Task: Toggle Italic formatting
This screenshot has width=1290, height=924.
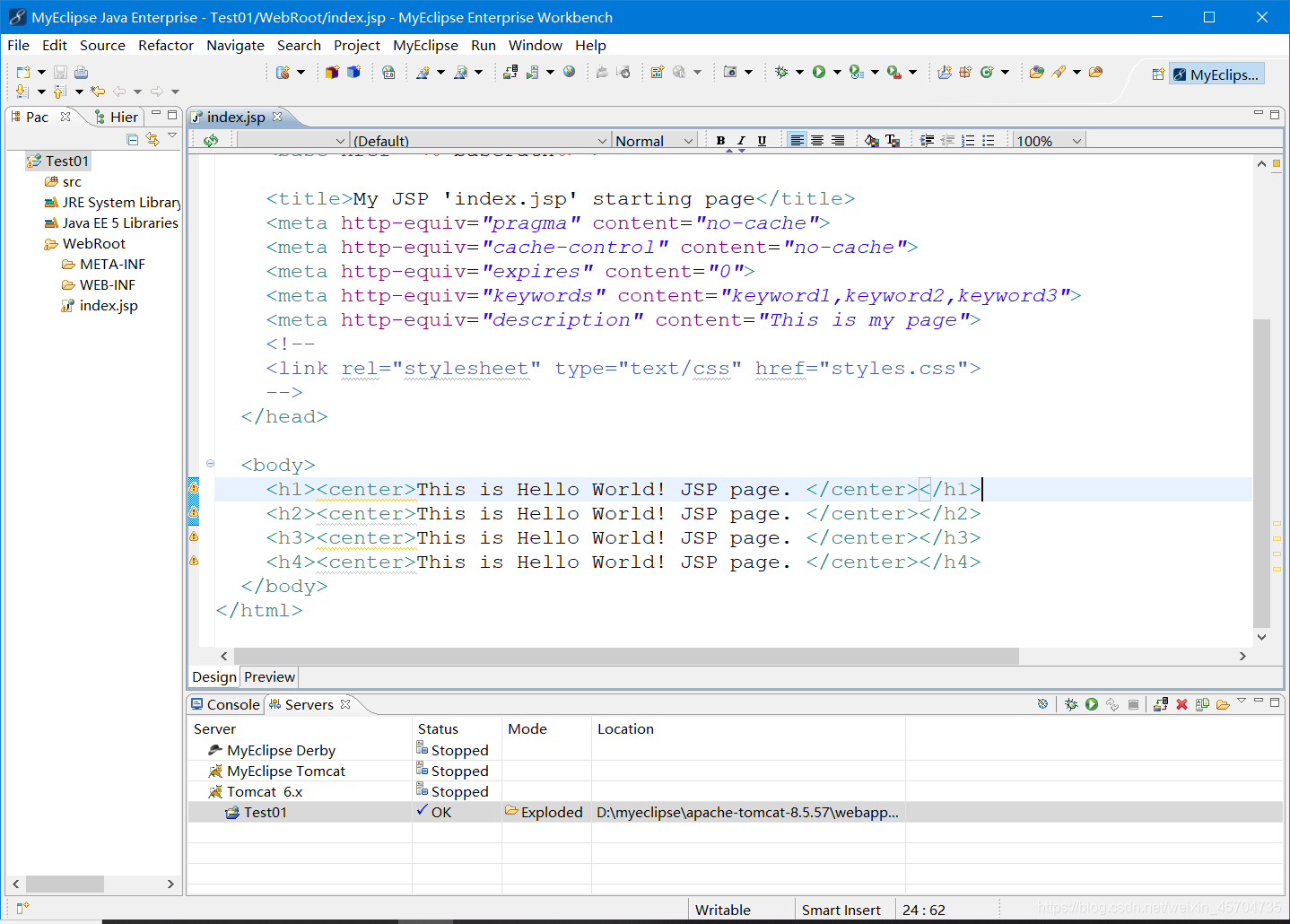Action: (741, 140)
